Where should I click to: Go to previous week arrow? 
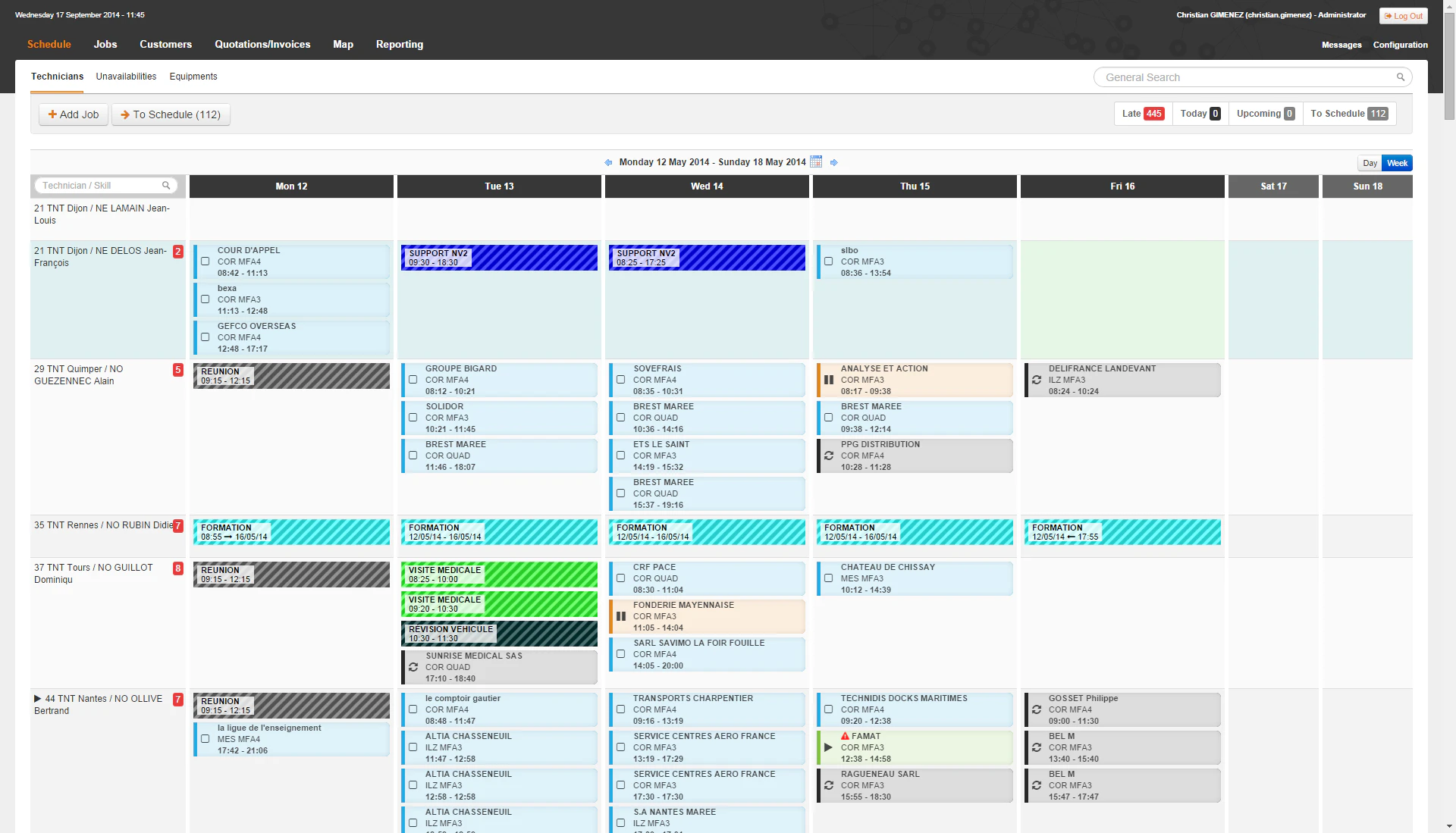click(608, 162)
